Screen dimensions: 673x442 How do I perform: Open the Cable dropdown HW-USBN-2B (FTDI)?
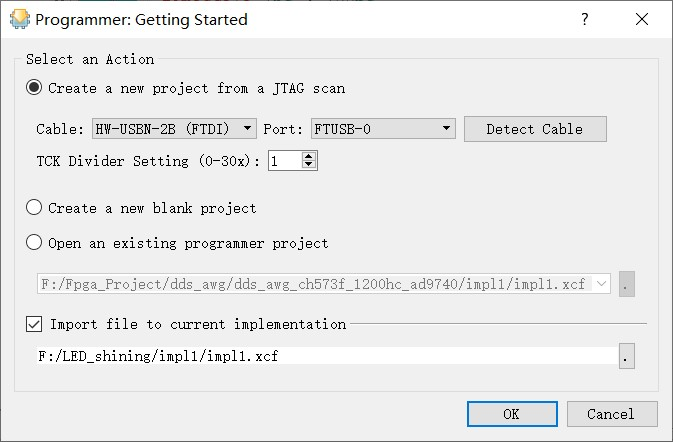pos(174,129)
